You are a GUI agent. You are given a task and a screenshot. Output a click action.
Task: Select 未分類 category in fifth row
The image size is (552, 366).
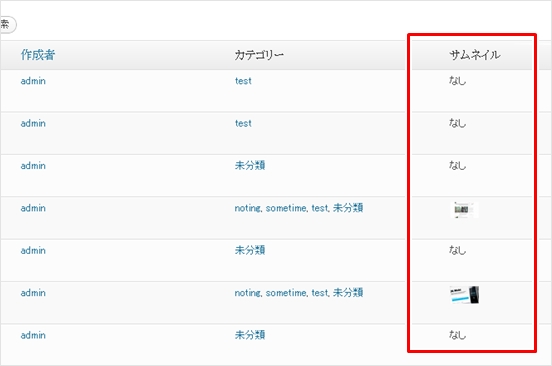(x=250, y=251)
